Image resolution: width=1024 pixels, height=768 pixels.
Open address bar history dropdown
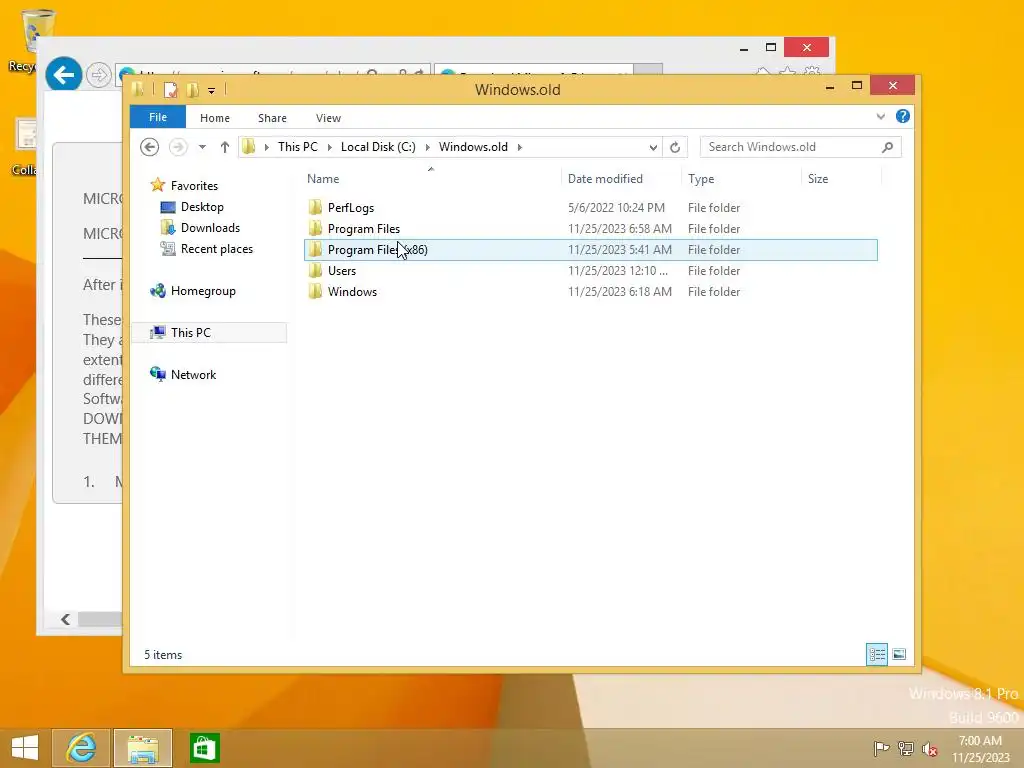click(652, 148)
